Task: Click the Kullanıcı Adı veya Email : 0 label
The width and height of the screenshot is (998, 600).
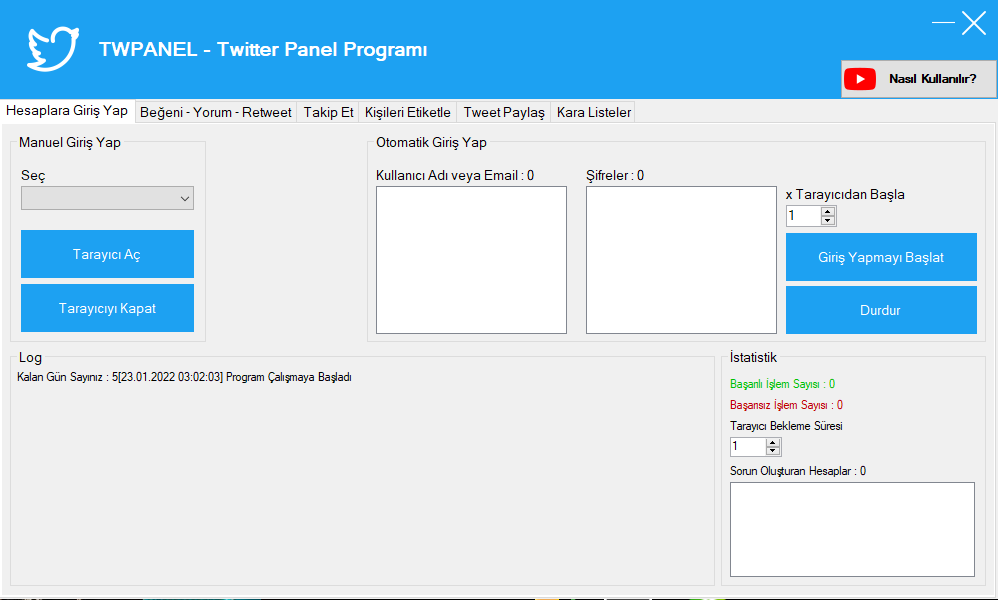Action: (455, 176)
